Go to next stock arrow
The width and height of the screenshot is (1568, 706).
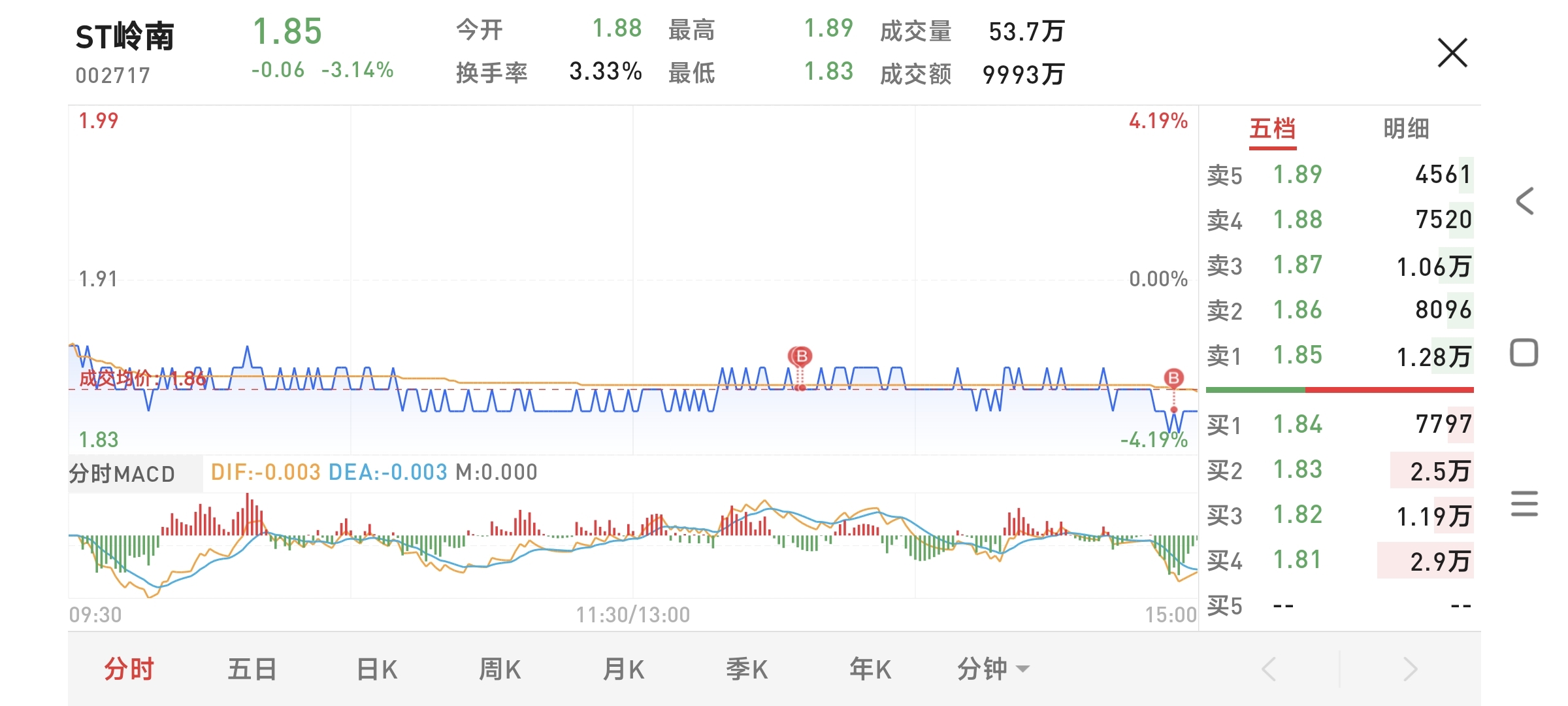click(x=1410, y=669)
